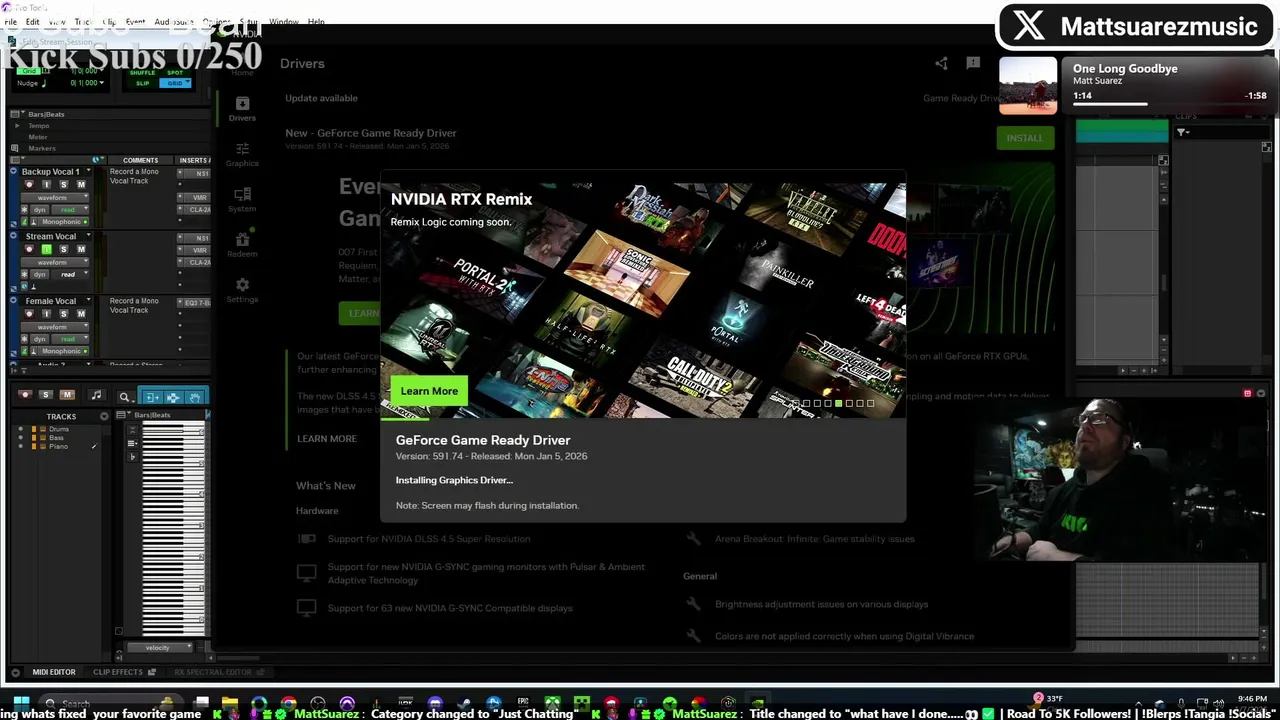Click the active green carousel indicator dot
The width and height of the screenshot is (1280, 720).
[x=839, y=403]
